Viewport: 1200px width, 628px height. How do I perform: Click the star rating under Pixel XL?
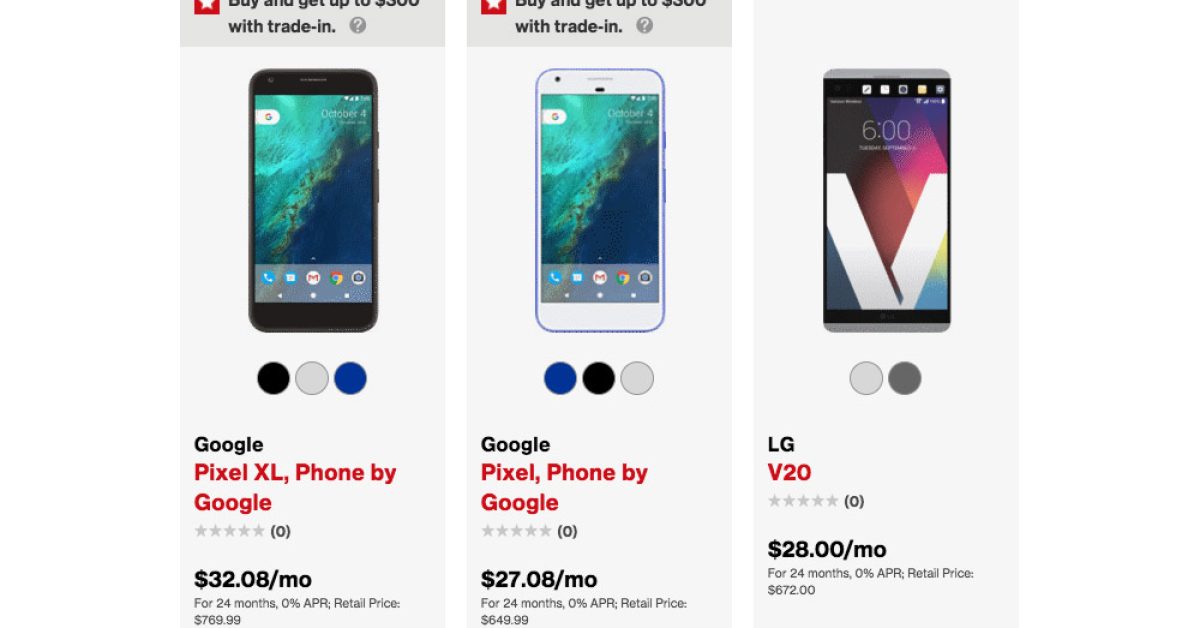tap(230, 531)
